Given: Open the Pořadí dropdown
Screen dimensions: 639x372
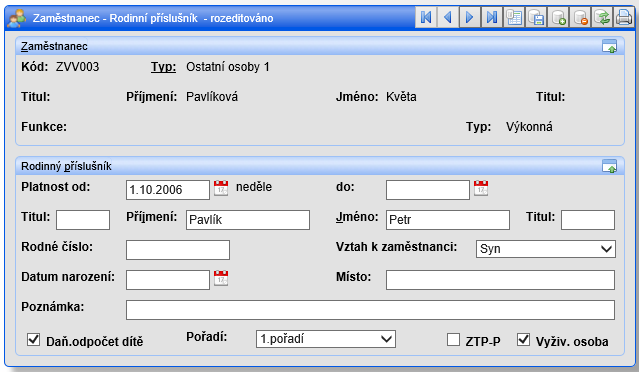Looking at the screenshot, I should [326, 339].
